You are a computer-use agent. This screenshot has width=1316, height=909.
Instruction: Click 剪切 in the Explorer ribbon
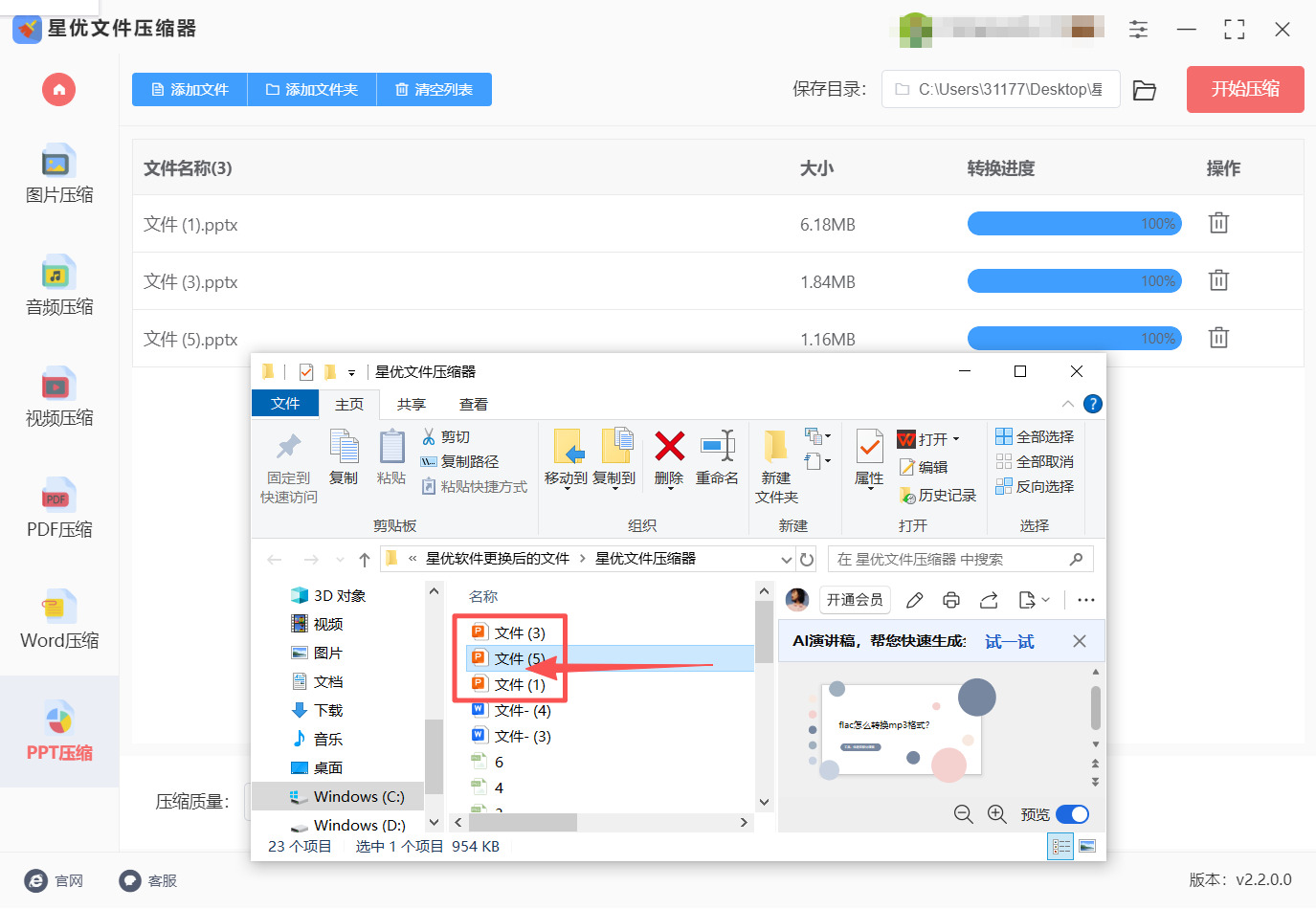pos(446,436)
